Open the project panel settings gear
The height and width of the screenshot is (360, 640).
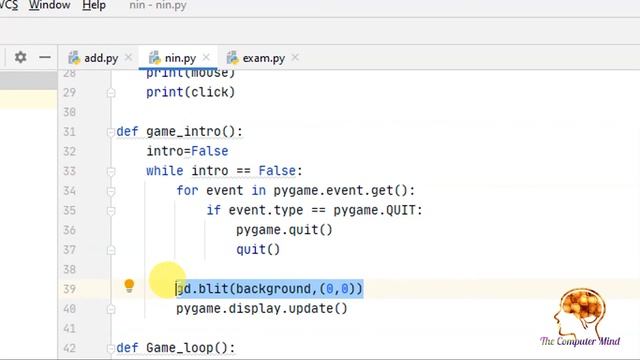pyautogui.click(x=20, y=57)
